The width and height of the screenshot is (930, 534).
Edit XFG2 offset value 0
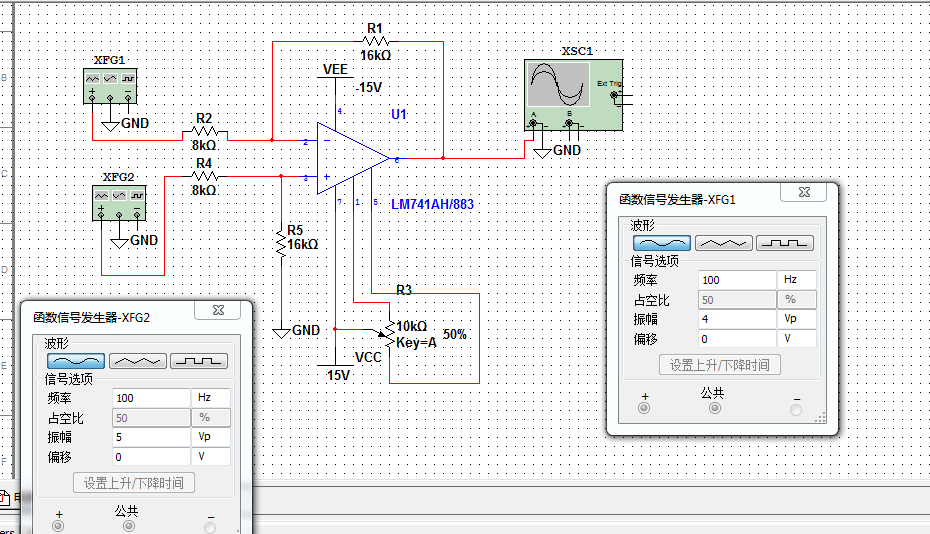(151, 457)
